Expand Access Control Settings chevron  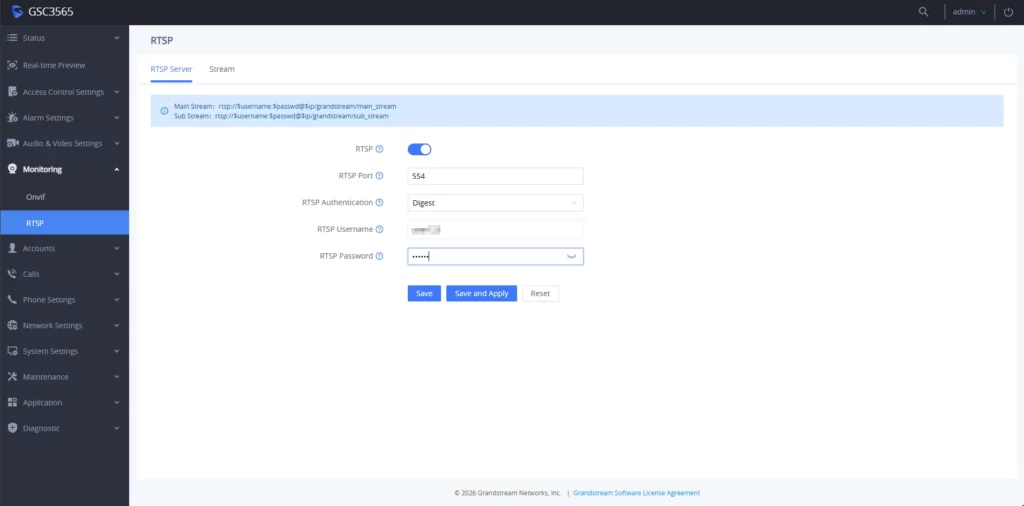[x=117, y=92]
